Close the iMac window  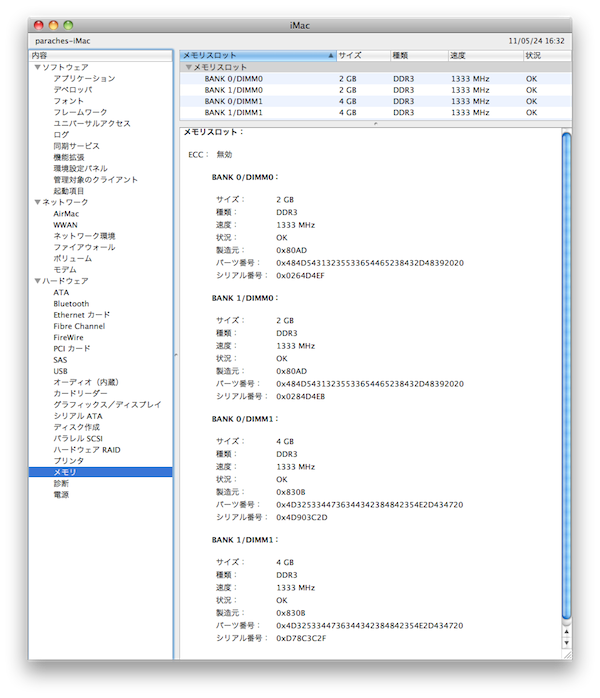tap(39, 25)
